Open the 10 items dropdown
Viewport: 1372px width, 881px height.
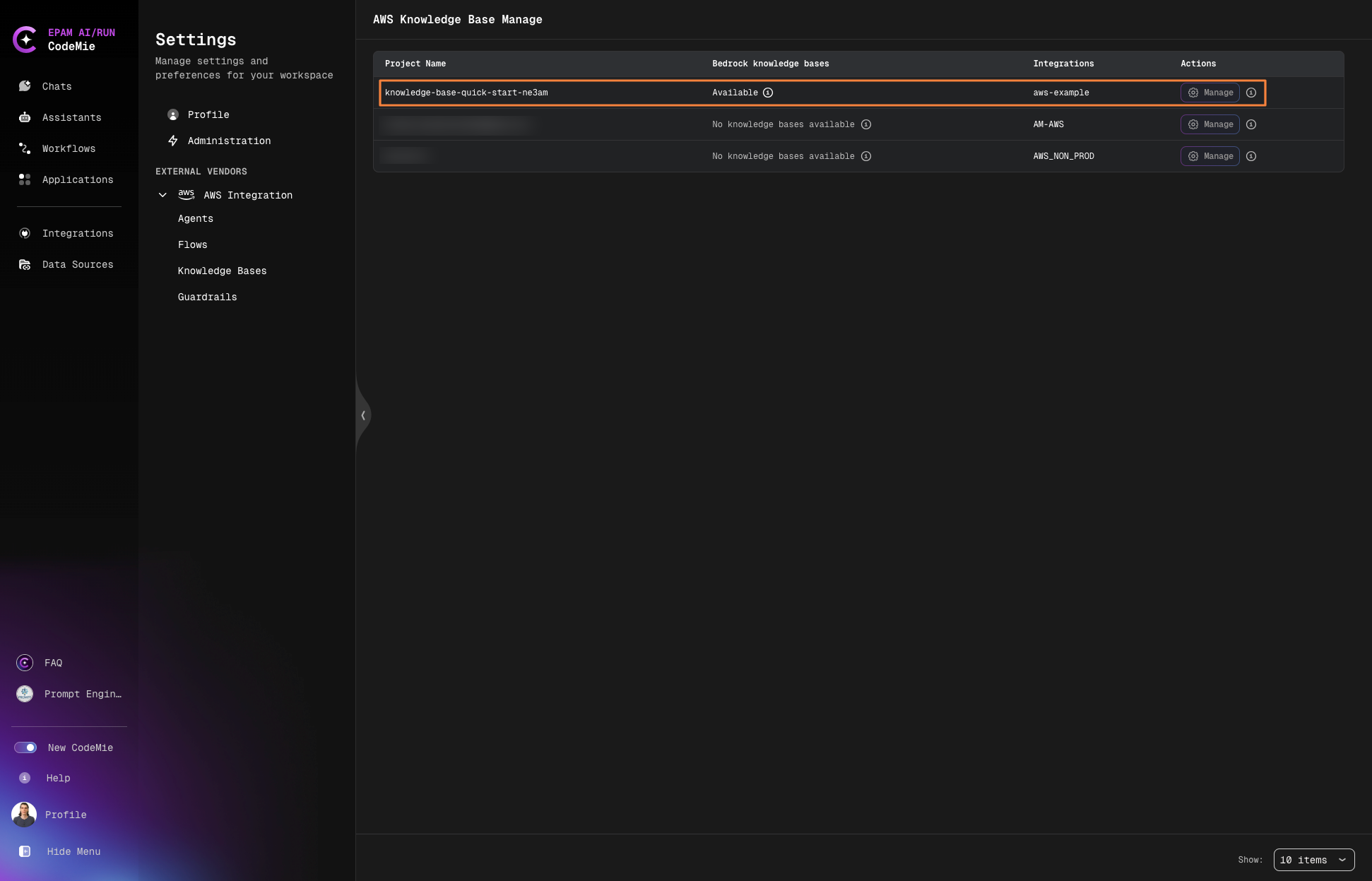pos(1313,860)
